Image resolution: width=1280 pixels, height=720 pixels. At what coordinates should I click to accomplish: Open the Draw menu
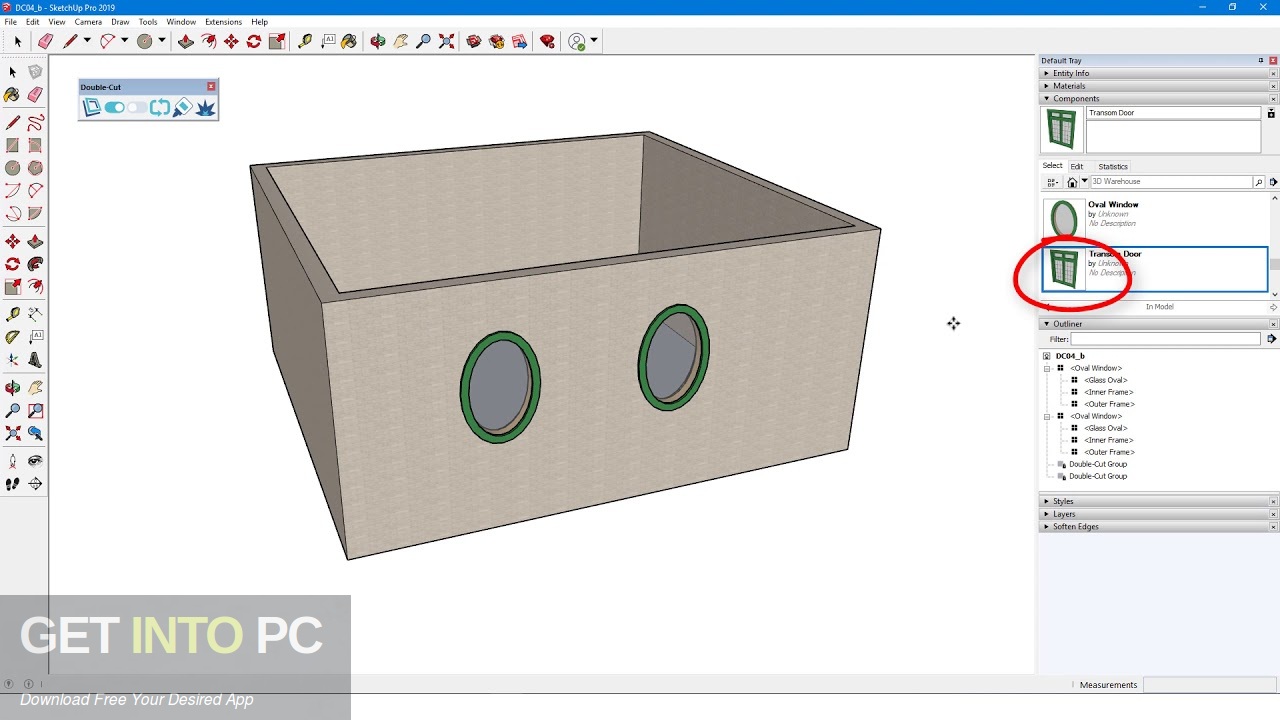click(x=120, y=21)
